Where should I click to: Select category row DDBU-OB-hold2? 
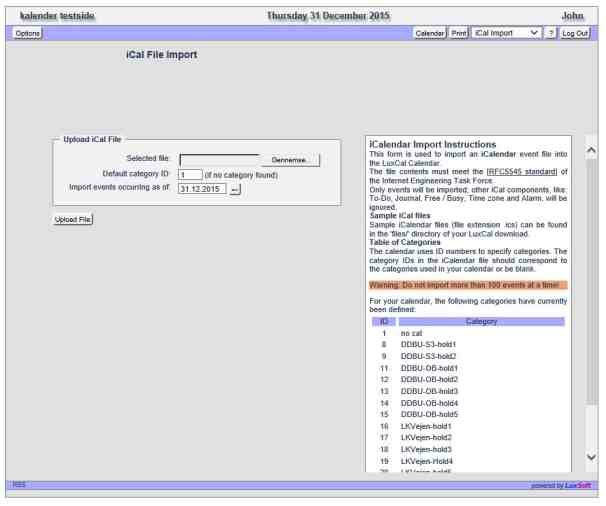(468, 380)
